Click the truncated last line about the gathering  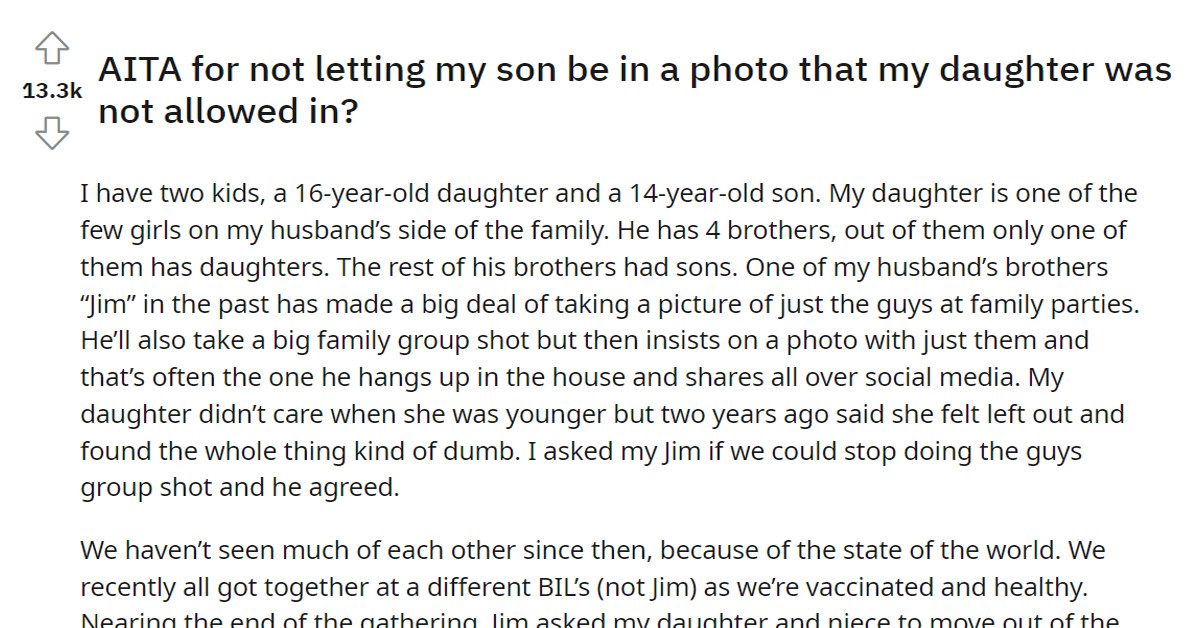[600, 620]
